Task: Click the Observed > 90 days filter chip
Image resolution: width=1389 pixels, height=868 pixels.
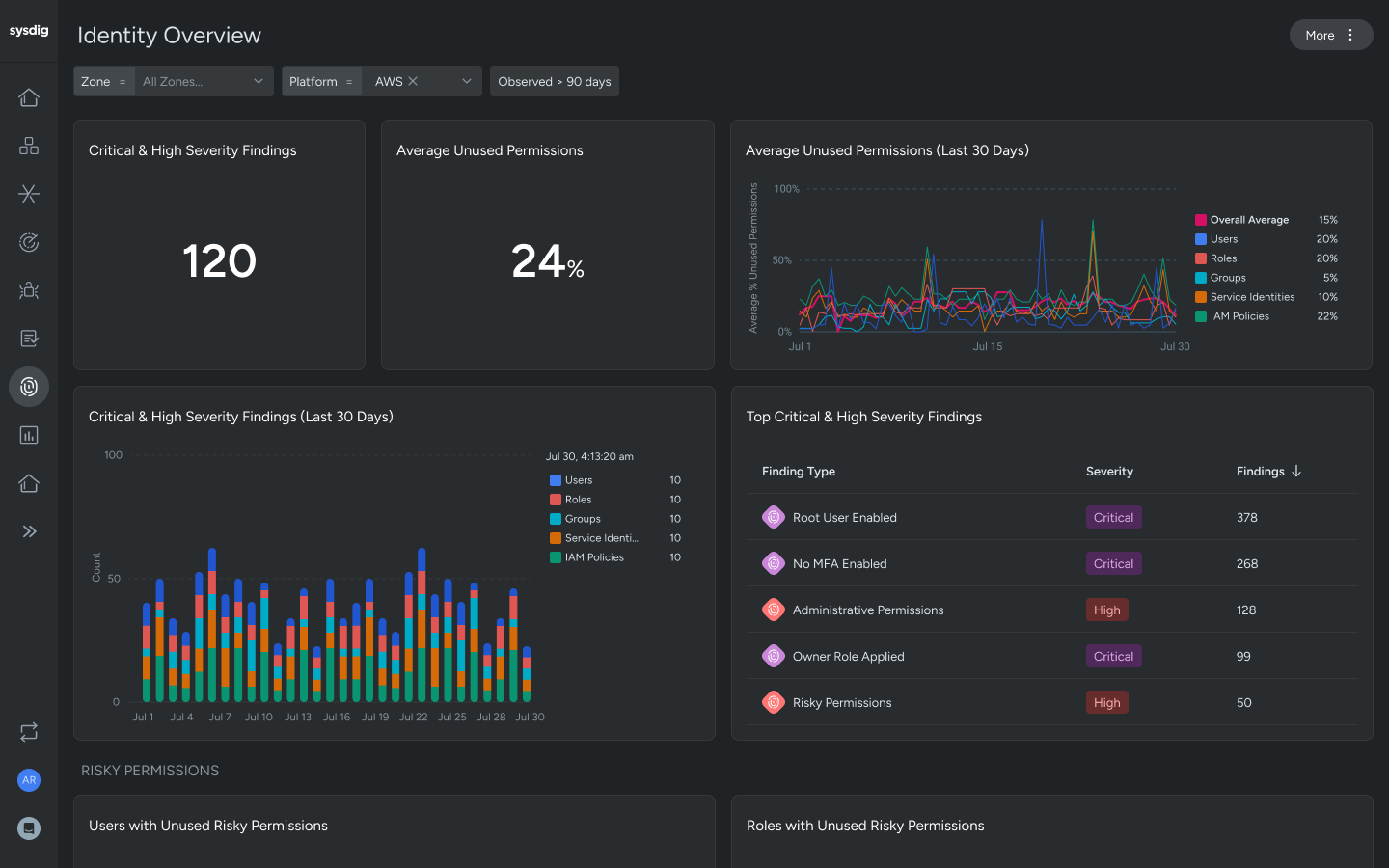Action: 555,81
